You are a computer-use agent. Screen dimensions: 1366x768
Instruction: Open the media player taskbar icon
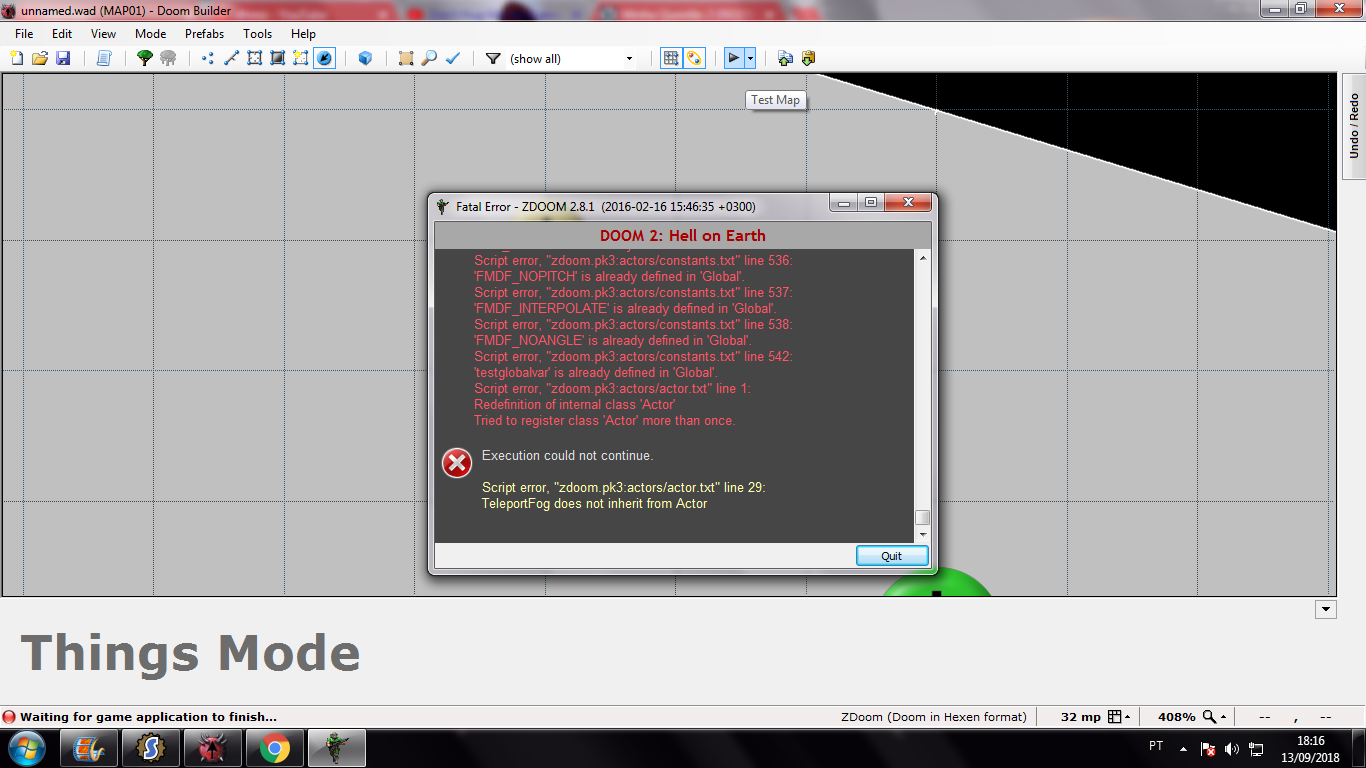click(89, 748)
